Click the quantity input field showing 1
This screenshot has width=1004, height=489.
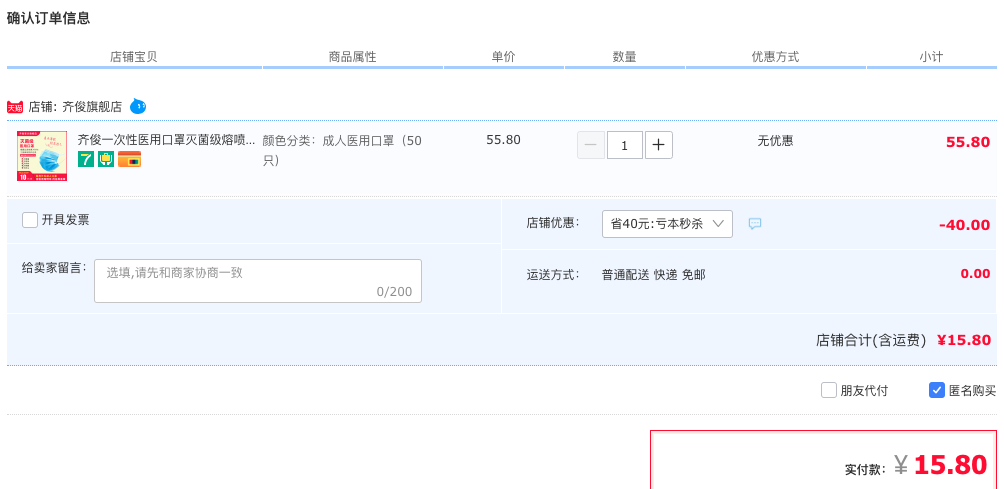pos(624,145)
